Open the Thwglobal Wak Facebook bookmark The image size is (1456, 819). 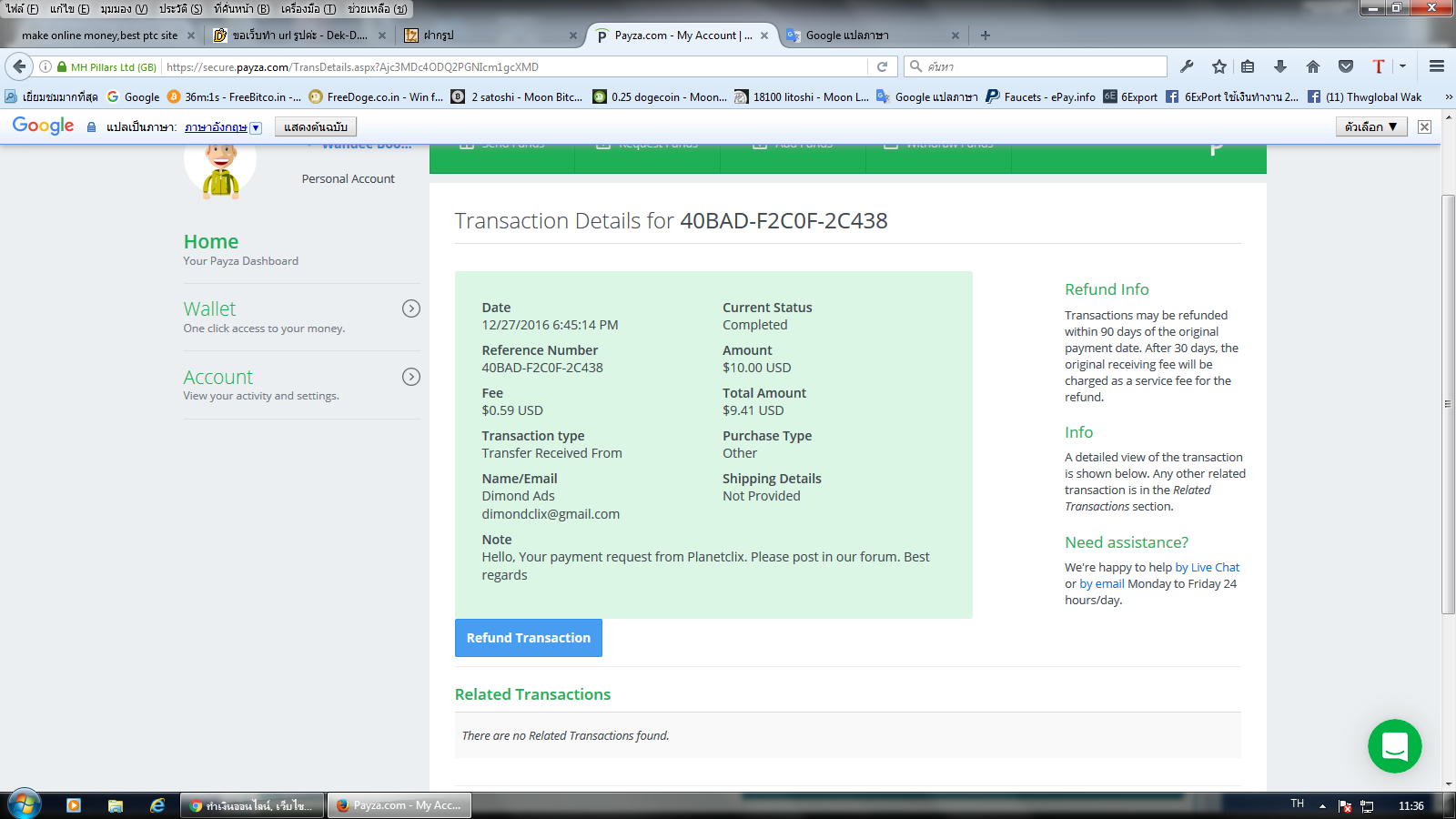1364,96
